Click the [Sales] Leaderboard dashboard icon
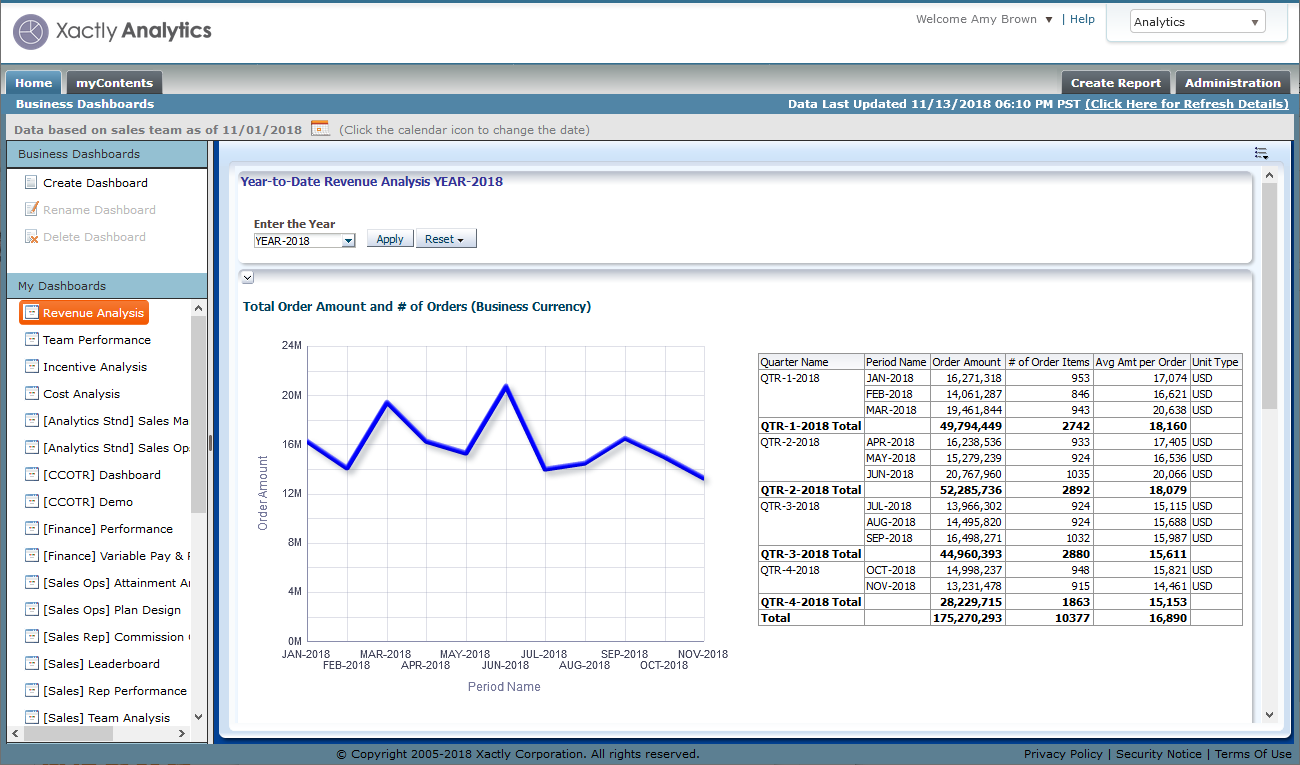1300x765 pixels. pos(32,664)
